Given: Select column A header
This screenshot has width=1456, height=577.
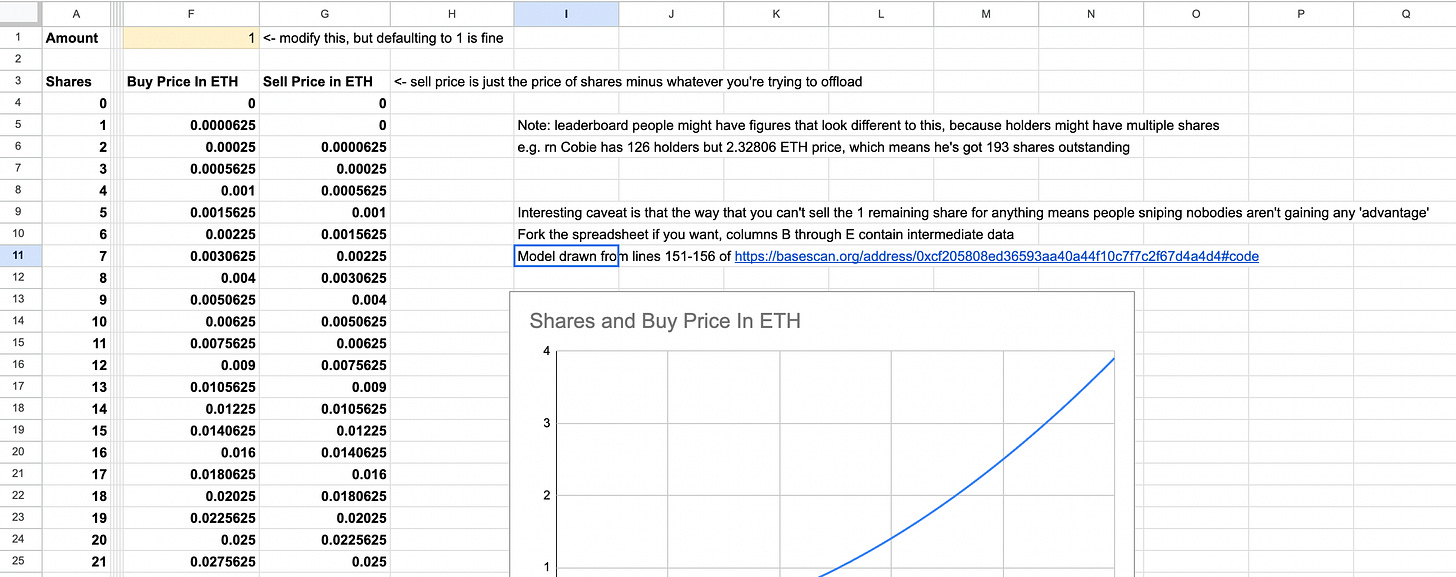Looking at the screenshot, I should pyautogui.click(x=77, y=13).
